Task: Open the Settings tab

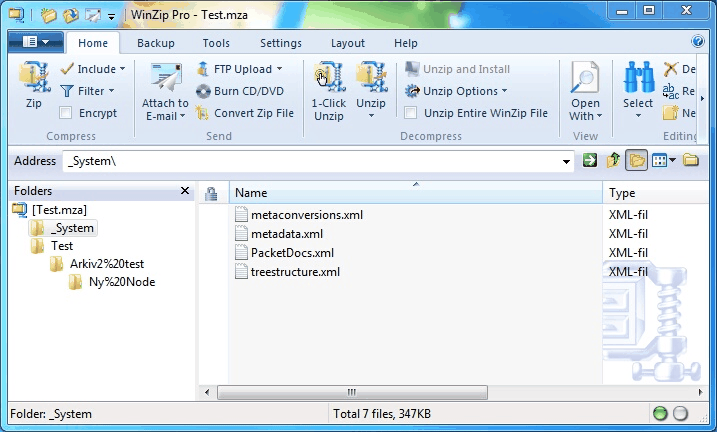Action: [281, 43]
